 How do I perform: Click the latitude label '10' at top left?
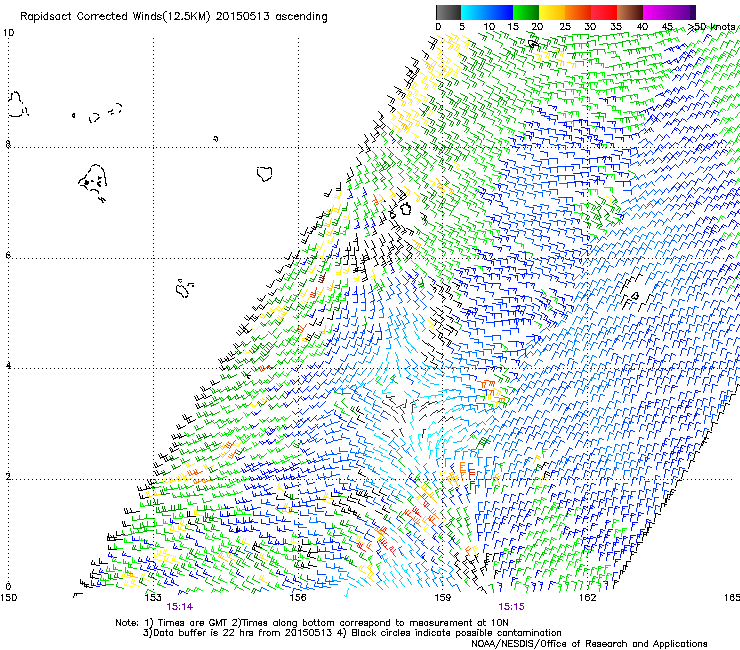[8, 33]
